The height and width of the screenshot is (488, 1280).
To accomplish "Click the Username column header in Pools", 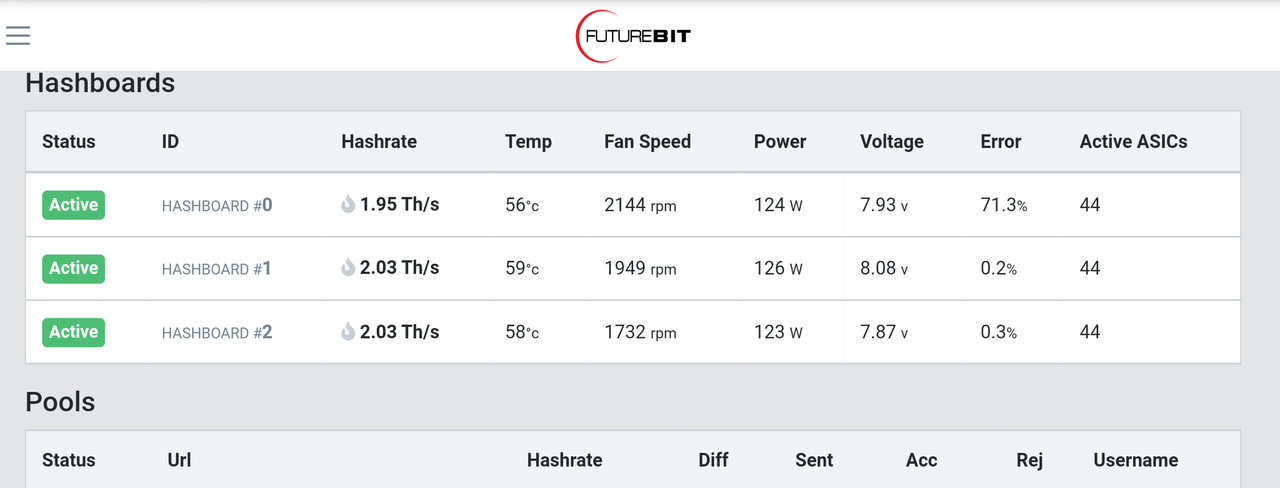I will tap(1135, 460).
